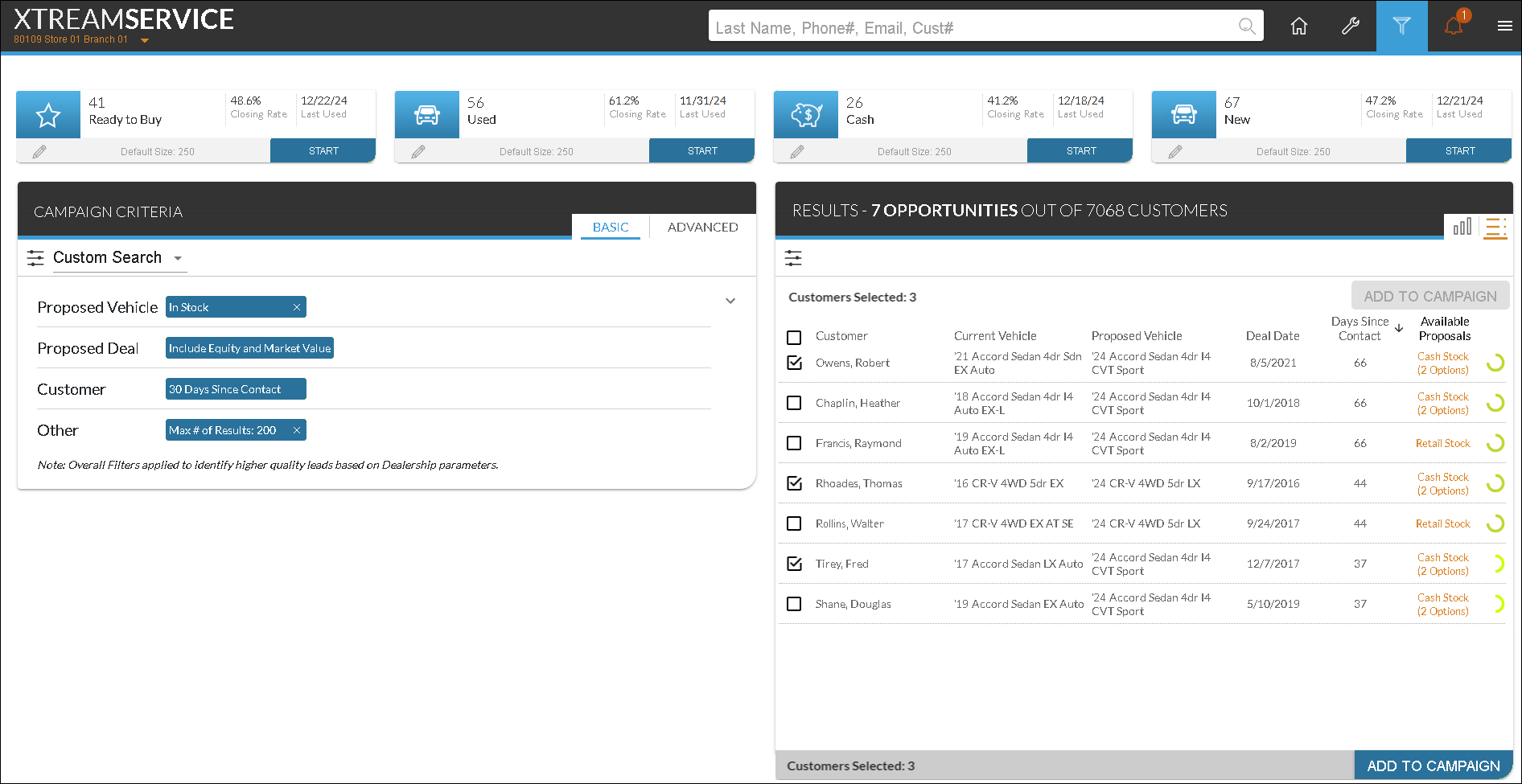The width and height of the screenshot is (1522, 784).
Task: Uncheck the Owens, Robert checkbox
Action: tap(794, 363)
